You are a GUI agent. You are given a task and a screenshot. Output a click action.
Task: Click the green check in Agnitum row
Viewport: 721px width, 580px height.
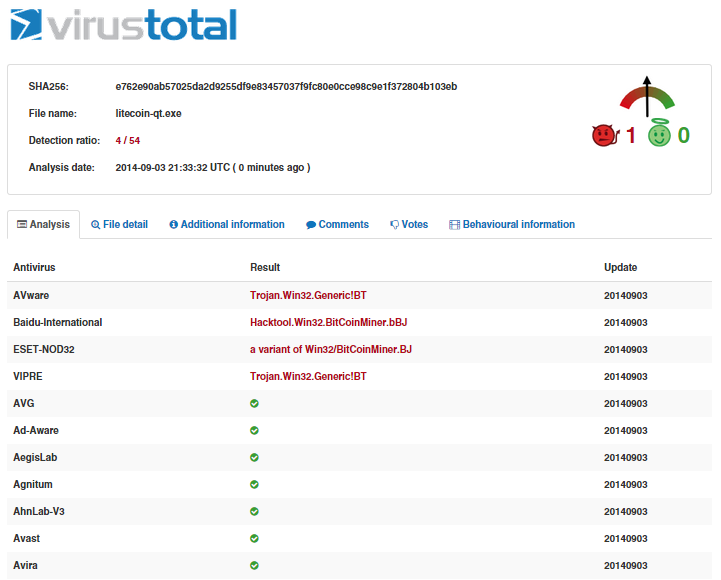[254, 484]
